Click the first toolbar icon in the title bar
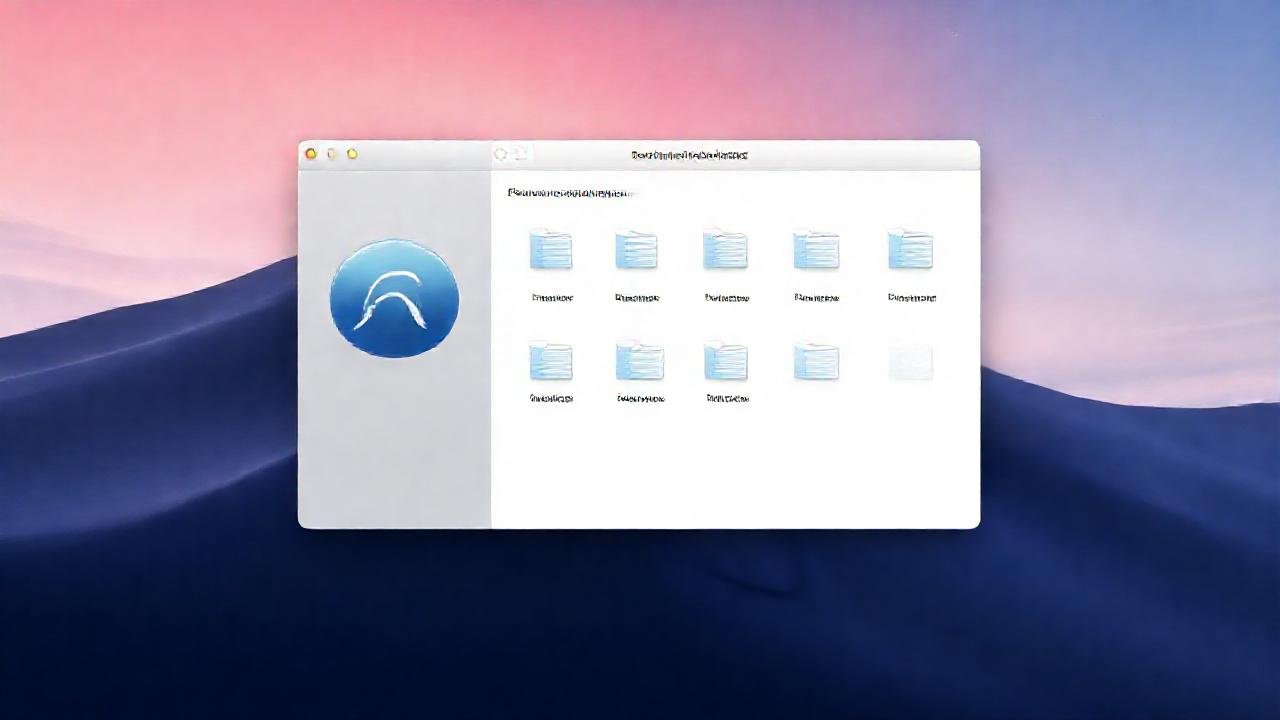Image resolution: width=1280 pixels, height=720 pixels. (501, 154)
